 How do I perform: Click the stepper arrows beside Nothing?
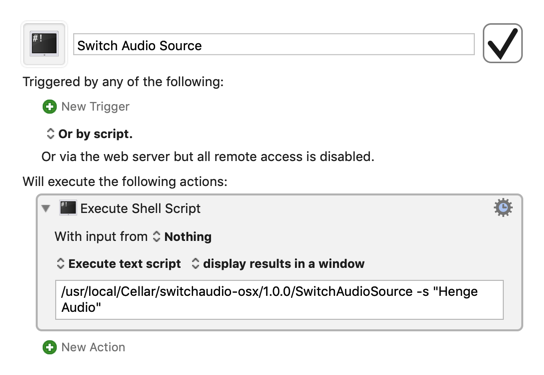pyautogui.click(x=156, y=237)
